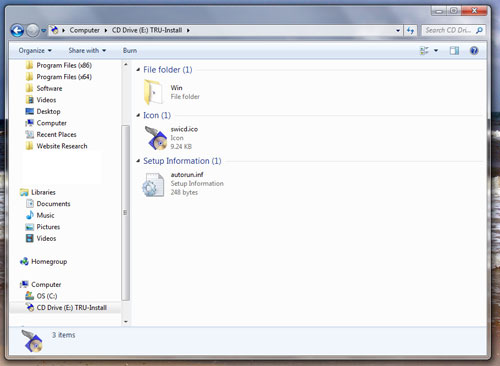Viewport: 500px width, 366px height.
Task: Click the Change your view icon
Action: [424, 51]
